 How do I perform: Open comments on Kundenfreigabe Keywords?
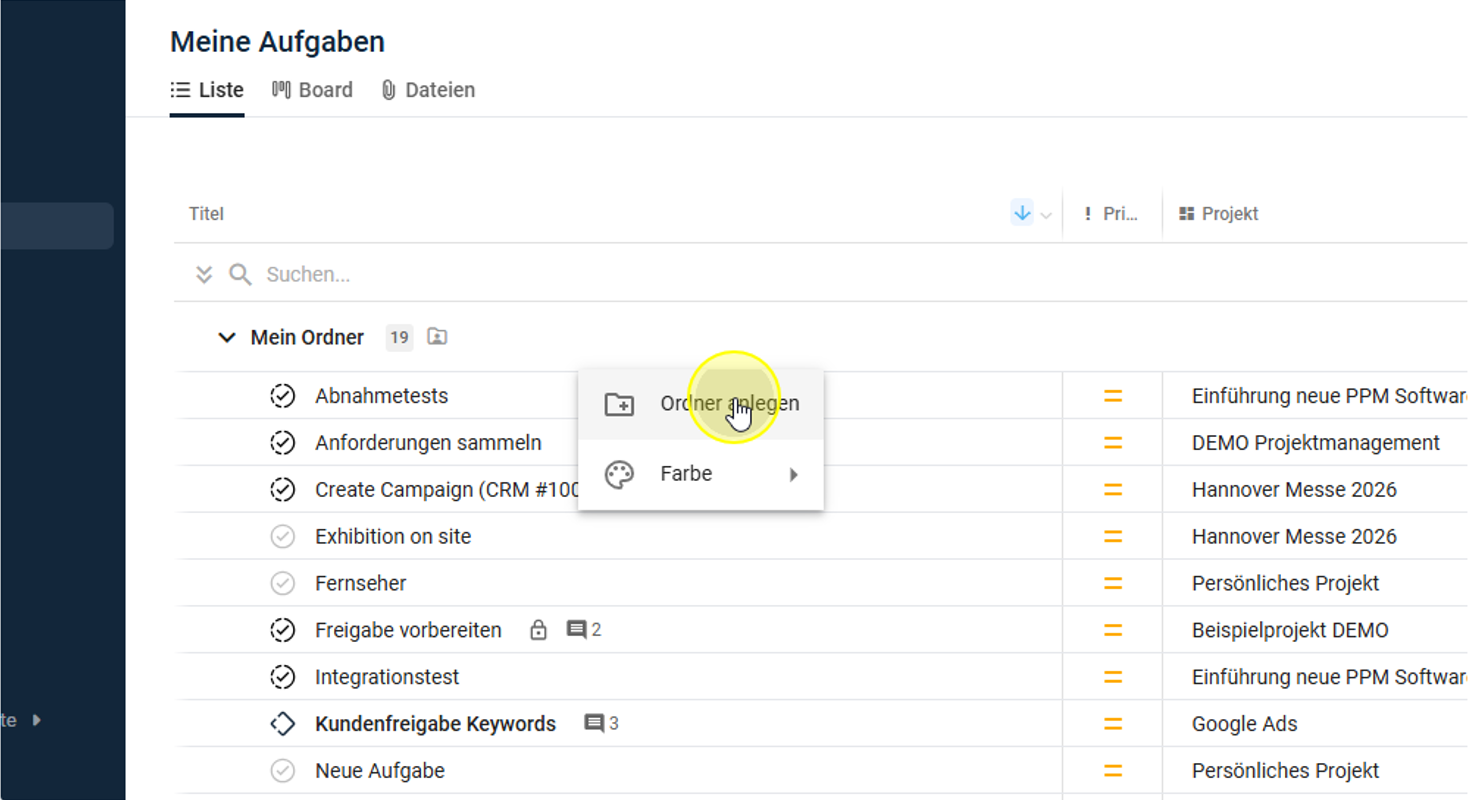pyautogui.click(x=601, y=723)
